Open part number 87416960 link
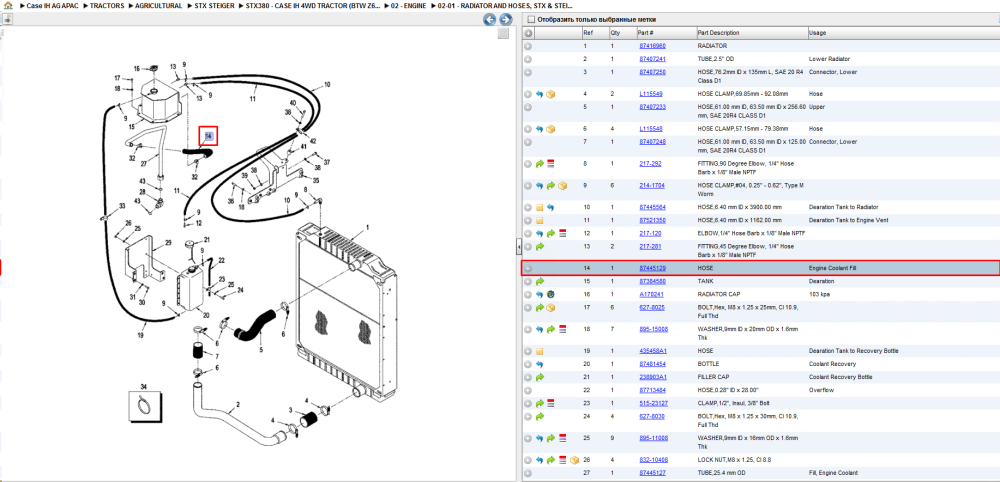This screenshot has height=482, width=1000. tap(652, 47)
